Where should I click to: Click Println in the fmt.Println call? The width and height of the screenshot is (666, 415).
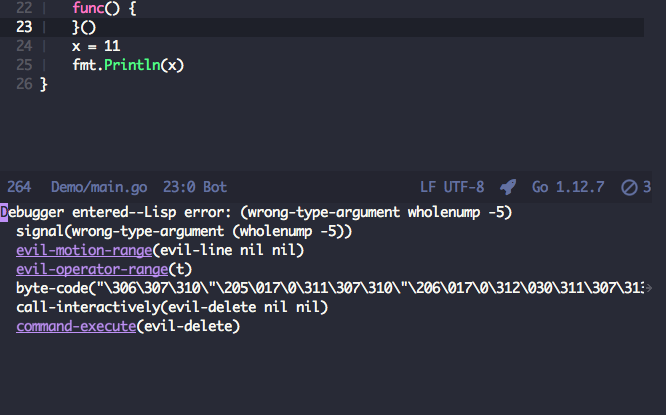[132, 65]
